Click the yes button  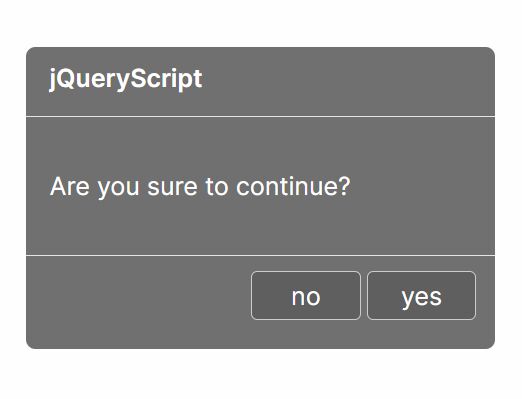[x=421, y=296]
